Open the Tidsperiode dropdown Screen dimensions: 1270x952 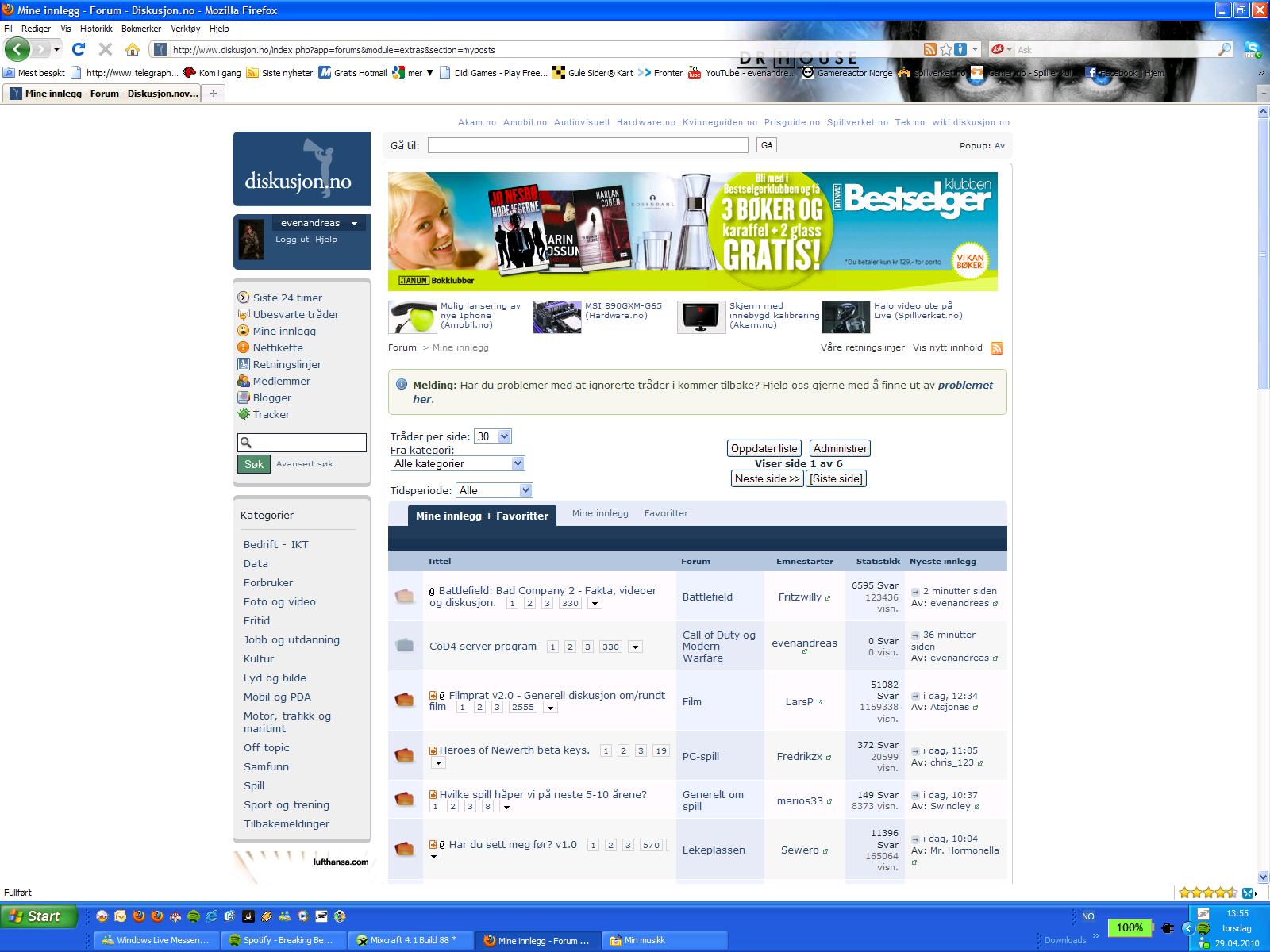click(494, 490)
